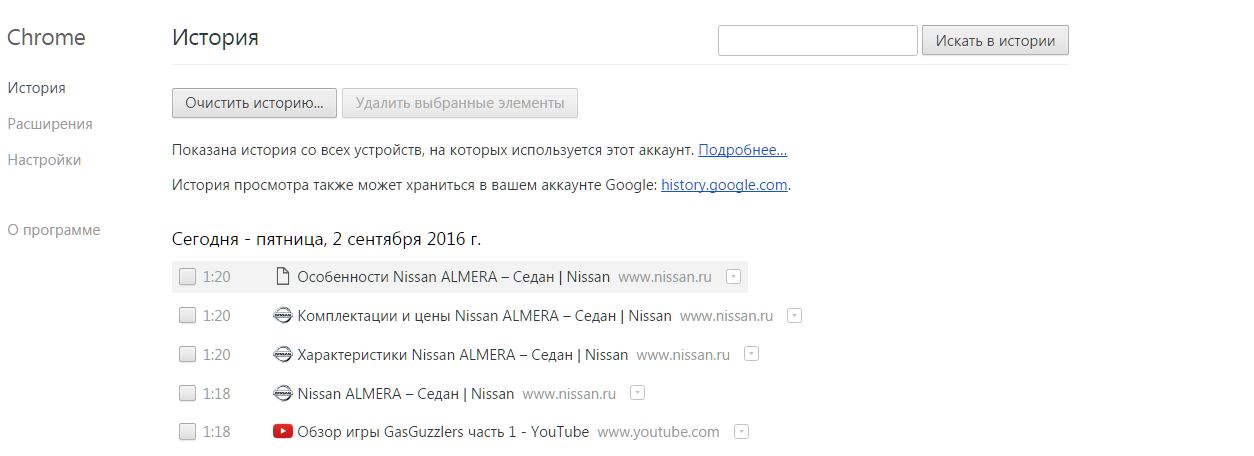Viewport: 1254px width, 456px height.
Task: Focus the history search text field
Action: pyautogui.click(x=818, y=41)
